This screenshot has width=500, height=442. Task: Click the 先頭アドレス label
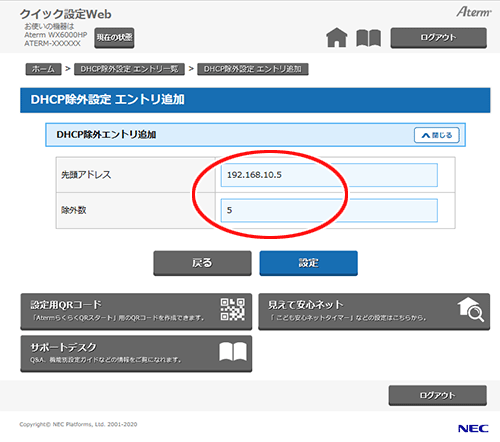[86, 175]
